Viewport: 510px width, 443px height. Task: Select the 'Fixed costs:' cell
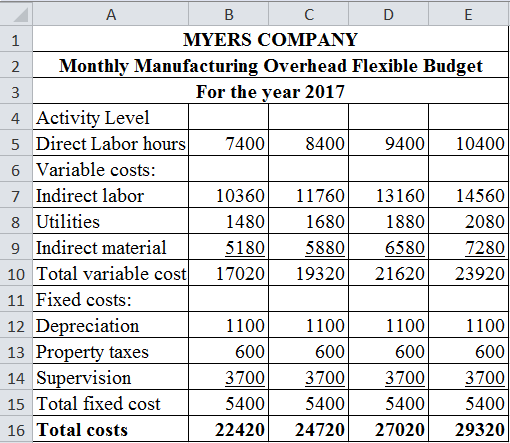(x=111, y=299)
